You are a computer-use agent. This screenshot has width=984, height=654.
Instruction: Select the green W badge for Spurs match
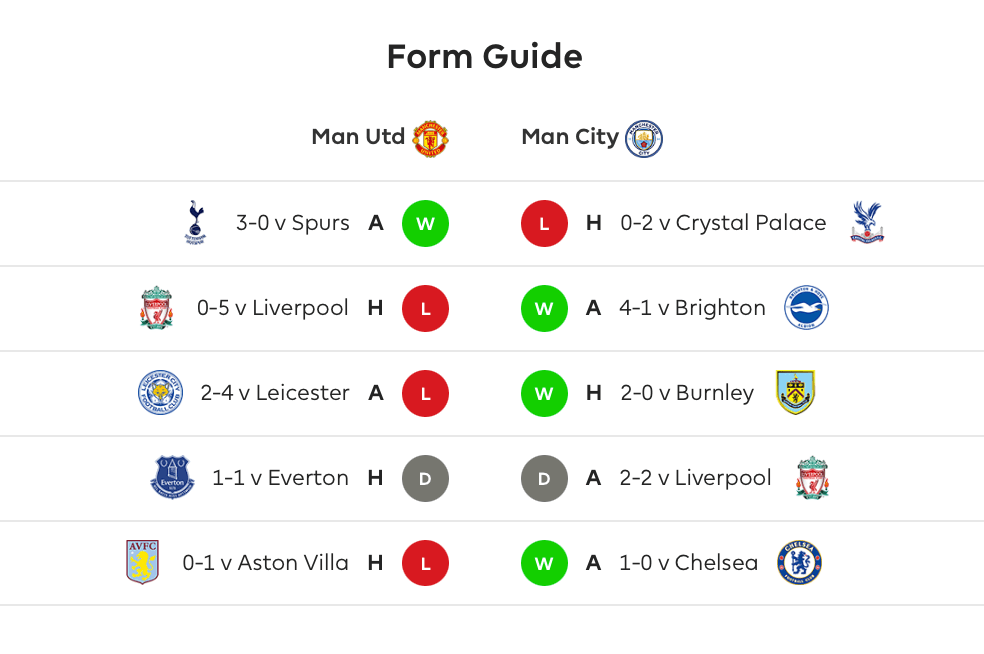click(425, 223)
